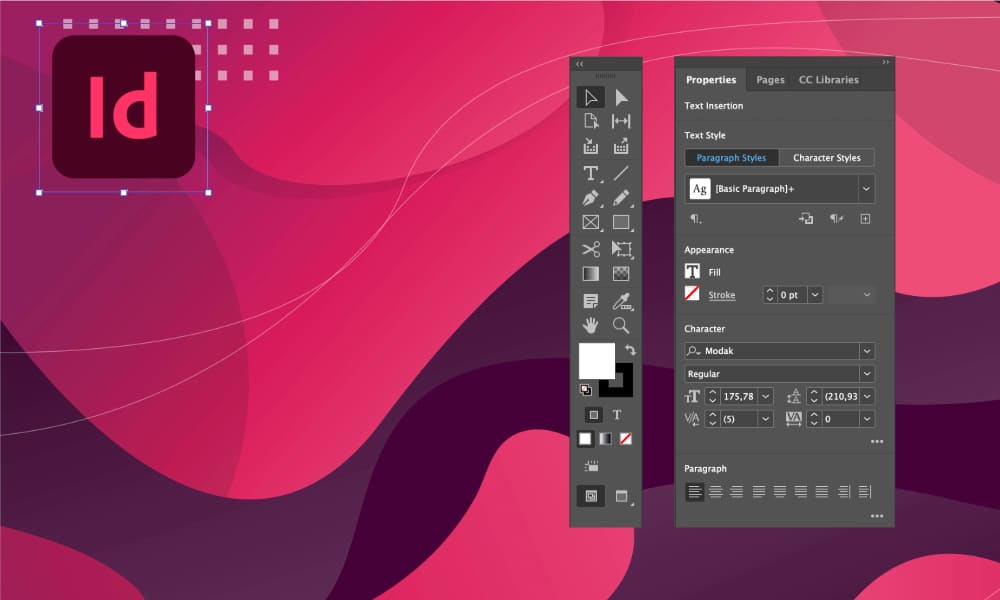Open the paragraph mark options icon
This screenshot has height=600, width=1000.
point(695,219)
